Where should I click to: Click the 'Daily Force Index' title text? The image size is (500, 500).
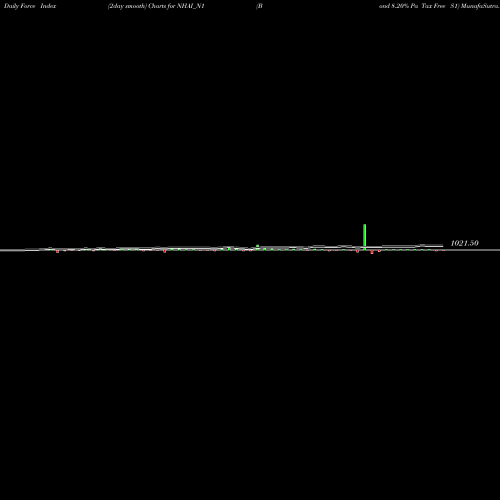(x=30, y=6)
